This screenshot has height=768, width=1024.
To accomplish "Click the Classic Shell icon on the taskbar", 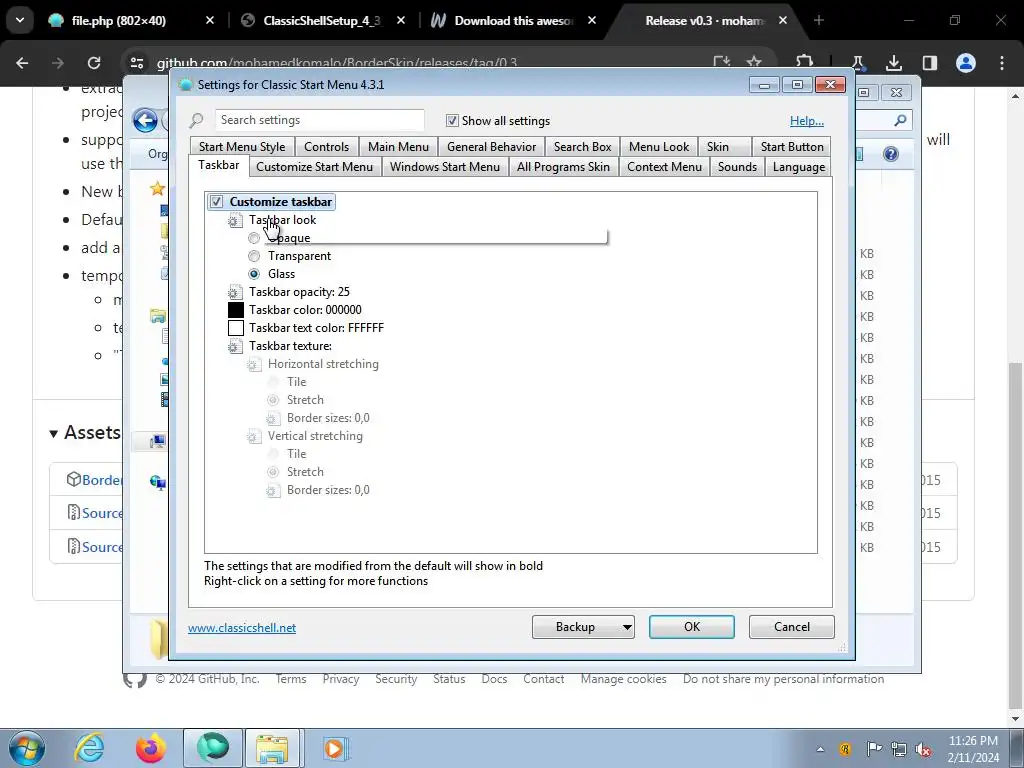I will [212, 748].
